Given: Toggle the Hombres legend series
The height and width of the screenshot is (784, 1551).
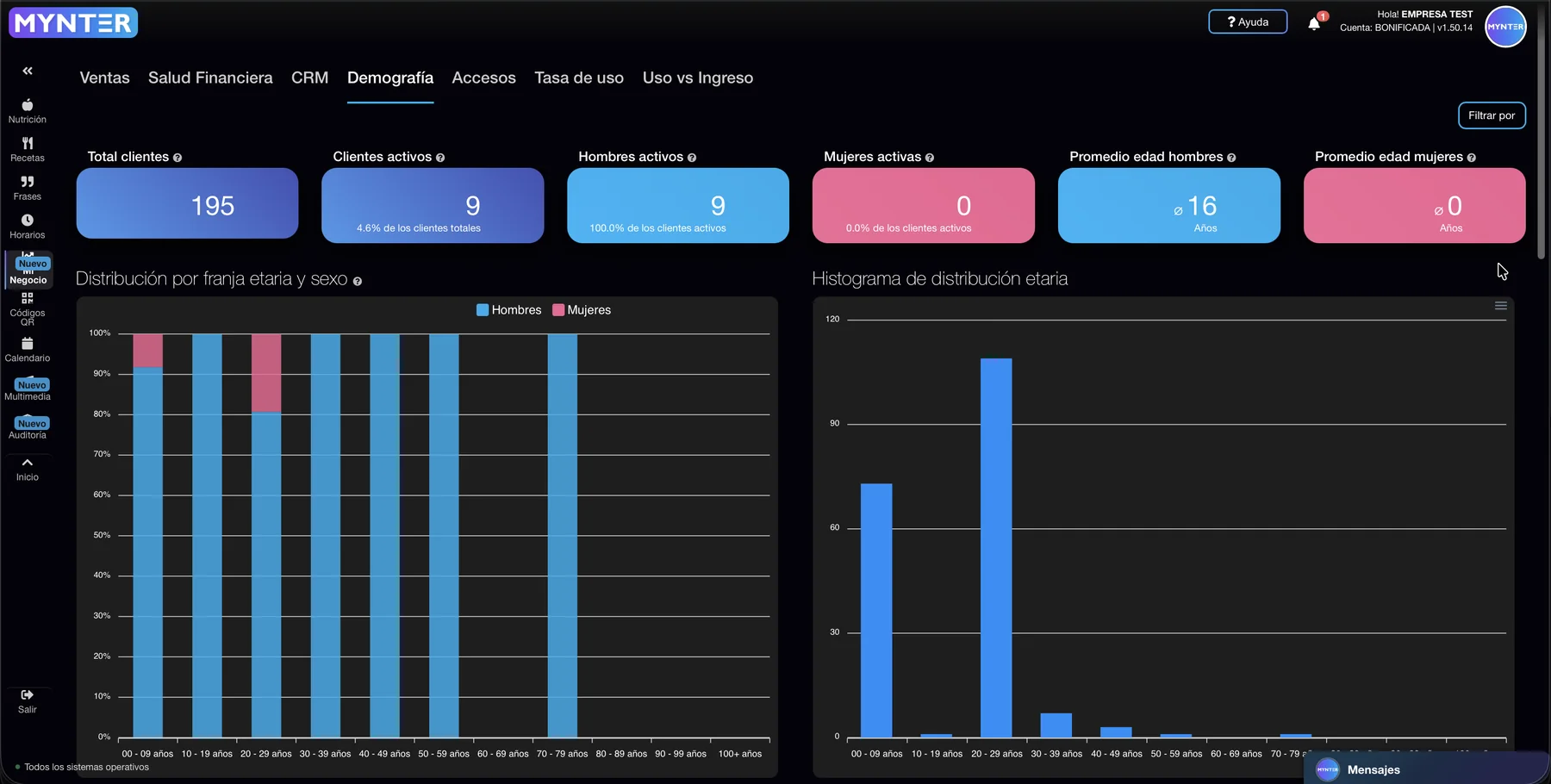Looking at the screenshot, I should point(508,310).
